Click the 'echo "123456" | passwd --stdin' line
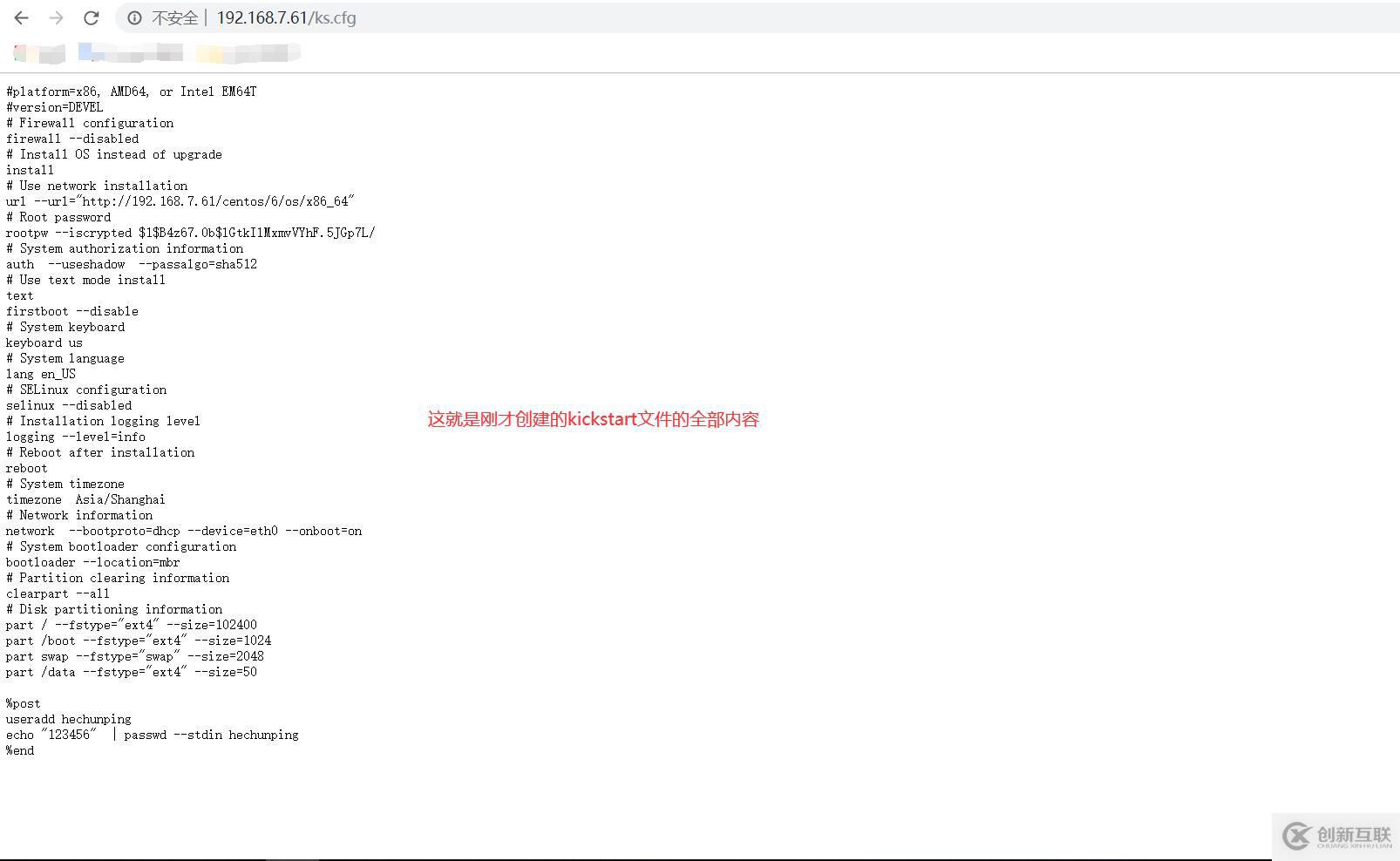 (153, 735)
